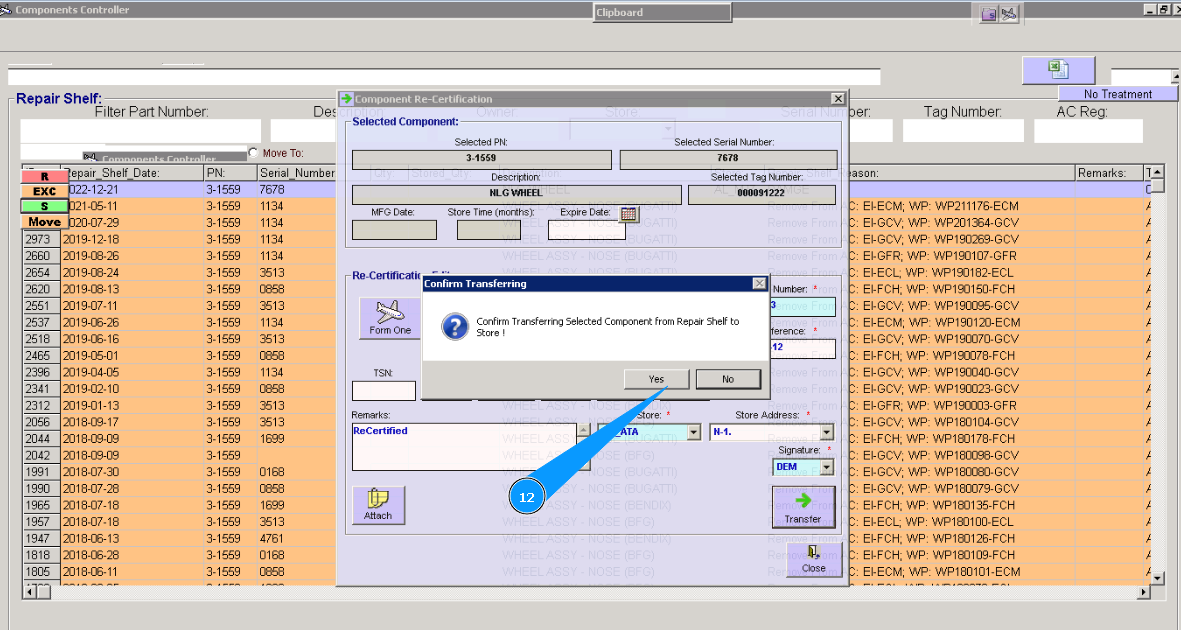Expand the Store Address dropdown

click(x=827, y=433)
